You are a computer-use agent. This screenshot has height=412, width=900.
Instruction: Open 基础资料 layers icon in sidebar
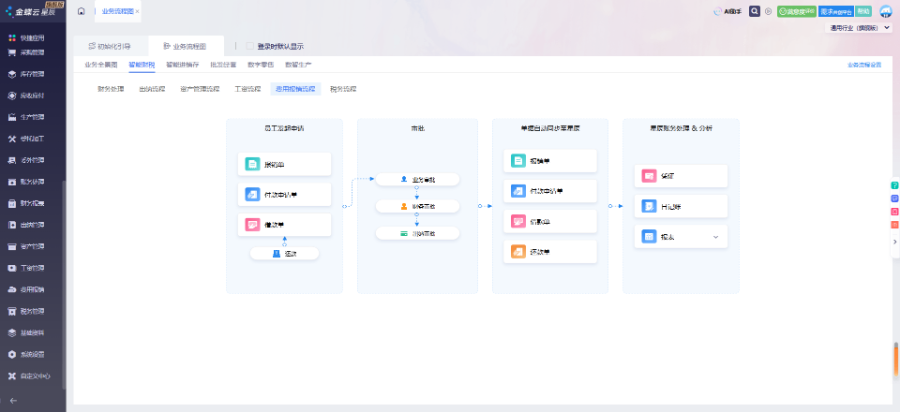click(x=12, y=333)
